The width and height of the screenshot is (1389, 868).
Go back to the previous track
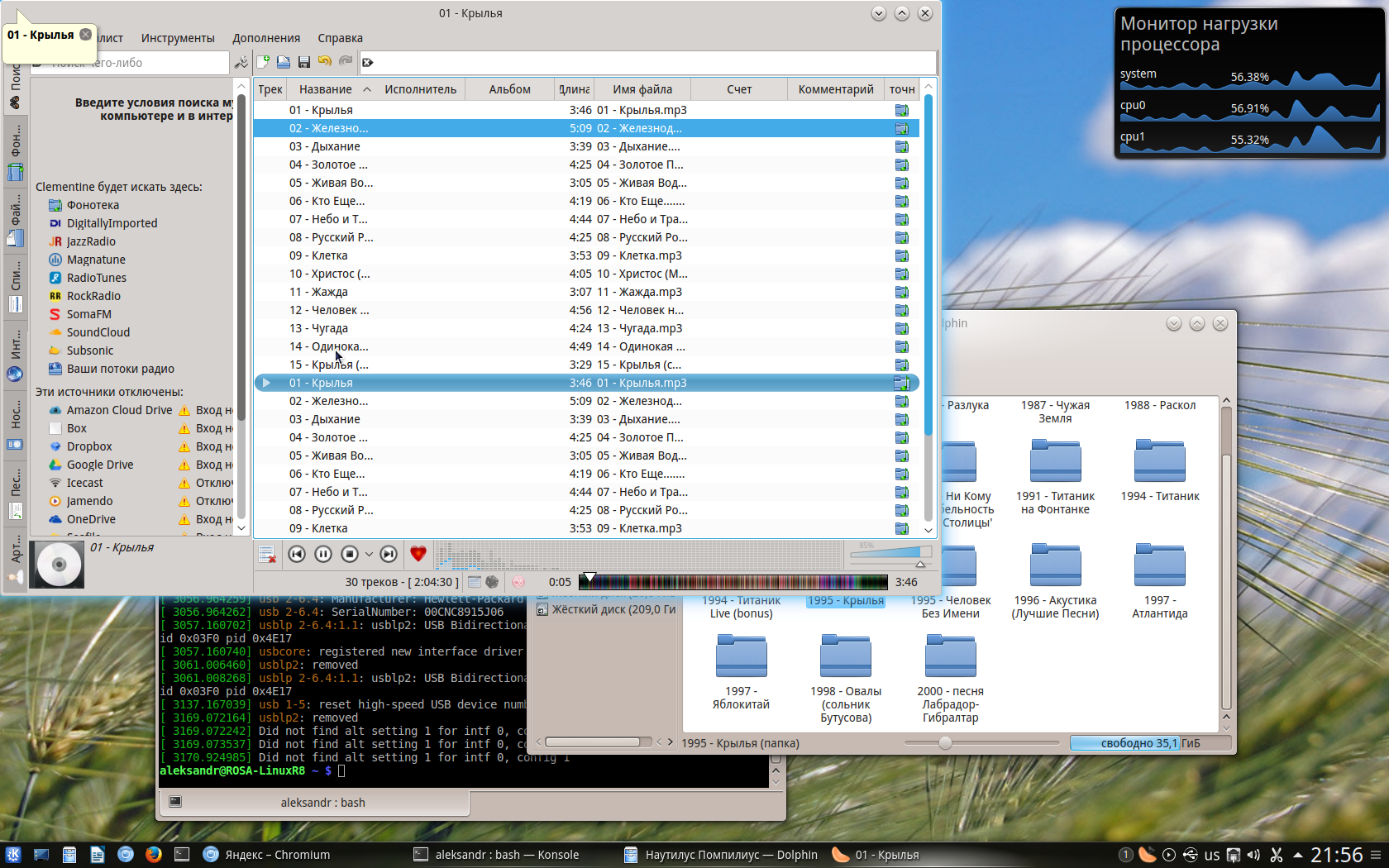pyautogui.click(x=297, y=555)
